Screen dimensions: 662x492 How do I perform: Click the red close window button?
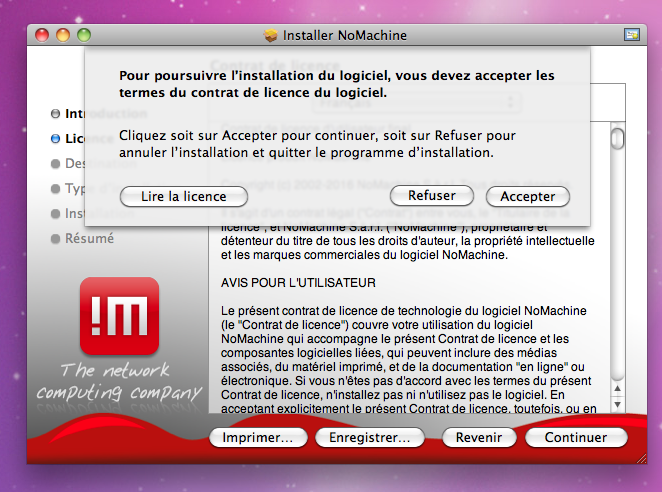pos(42,35)
